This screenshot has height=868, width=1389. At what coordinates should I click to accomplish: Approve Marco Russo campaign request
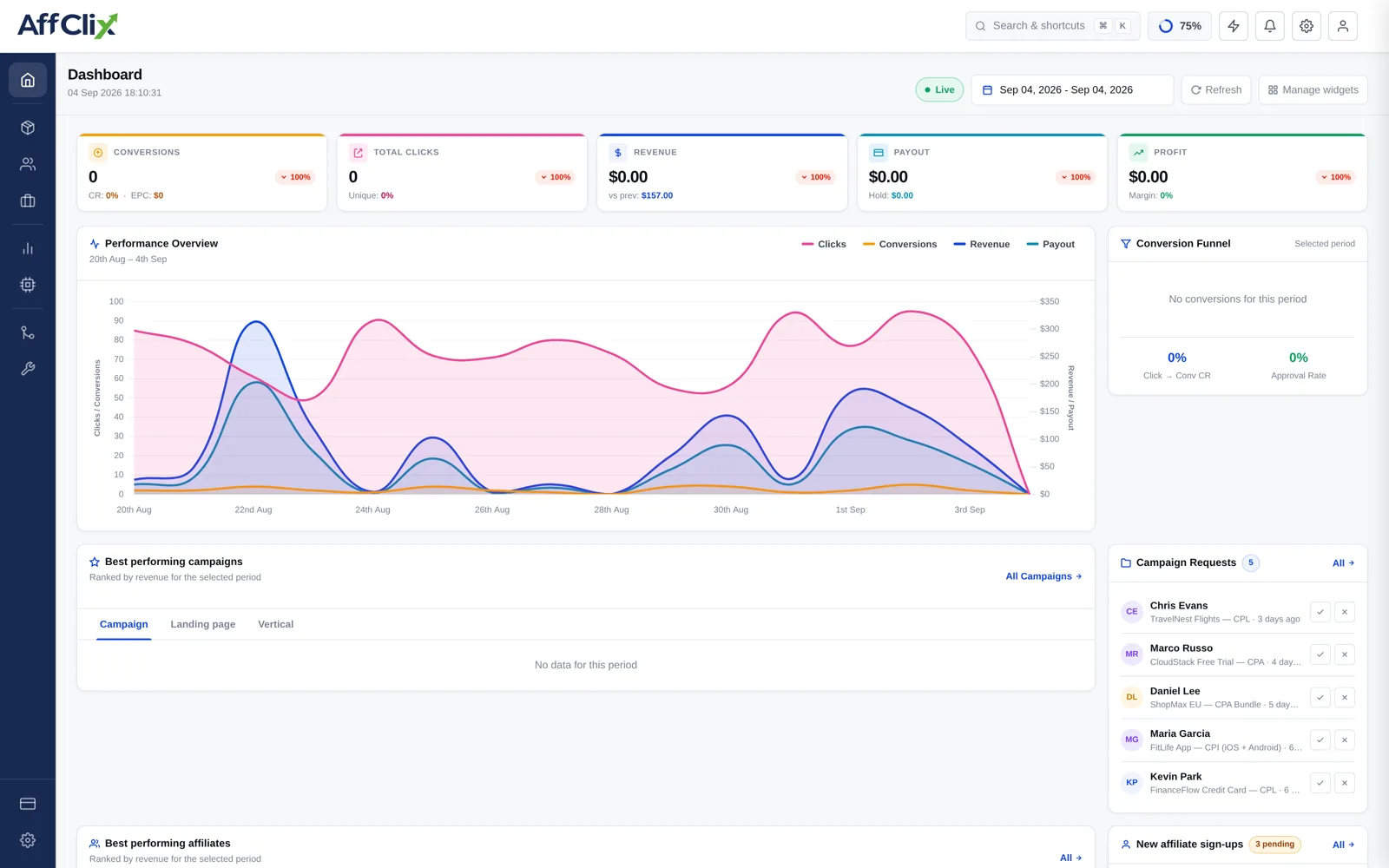pos(1320,654)
